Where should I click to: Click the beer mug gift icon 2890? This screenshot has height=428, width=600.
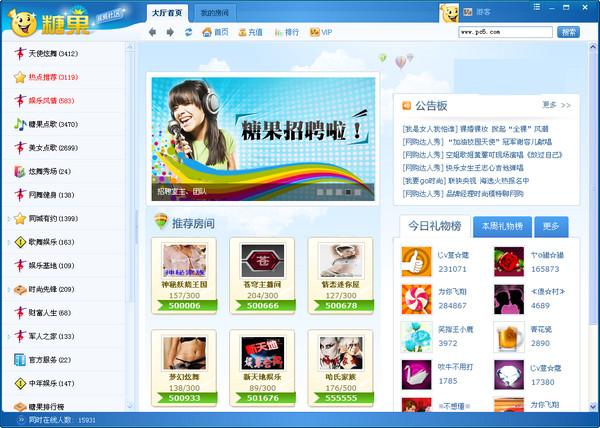(509, 337)
